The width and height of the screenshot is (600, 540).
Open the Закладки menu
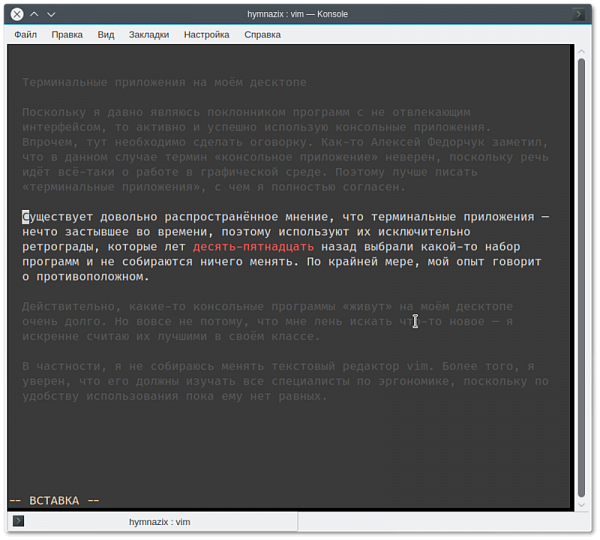pos(149,35)
